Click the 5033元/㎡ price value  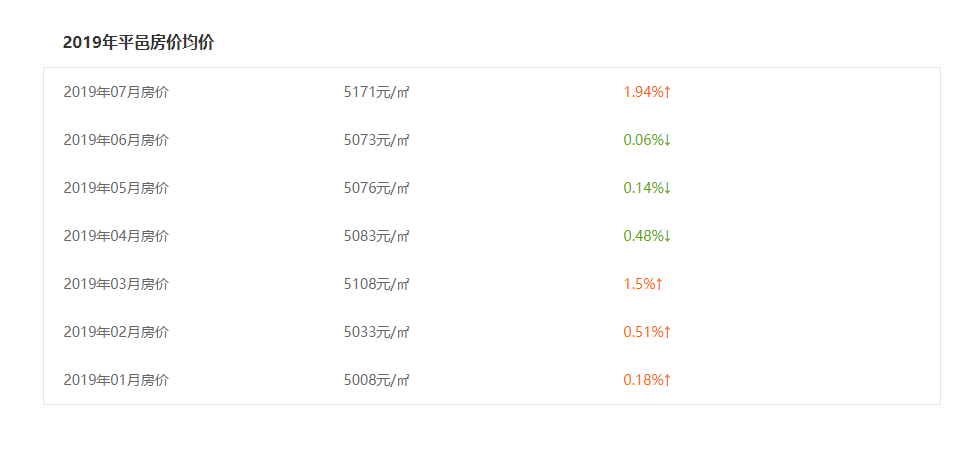[377, 332]
